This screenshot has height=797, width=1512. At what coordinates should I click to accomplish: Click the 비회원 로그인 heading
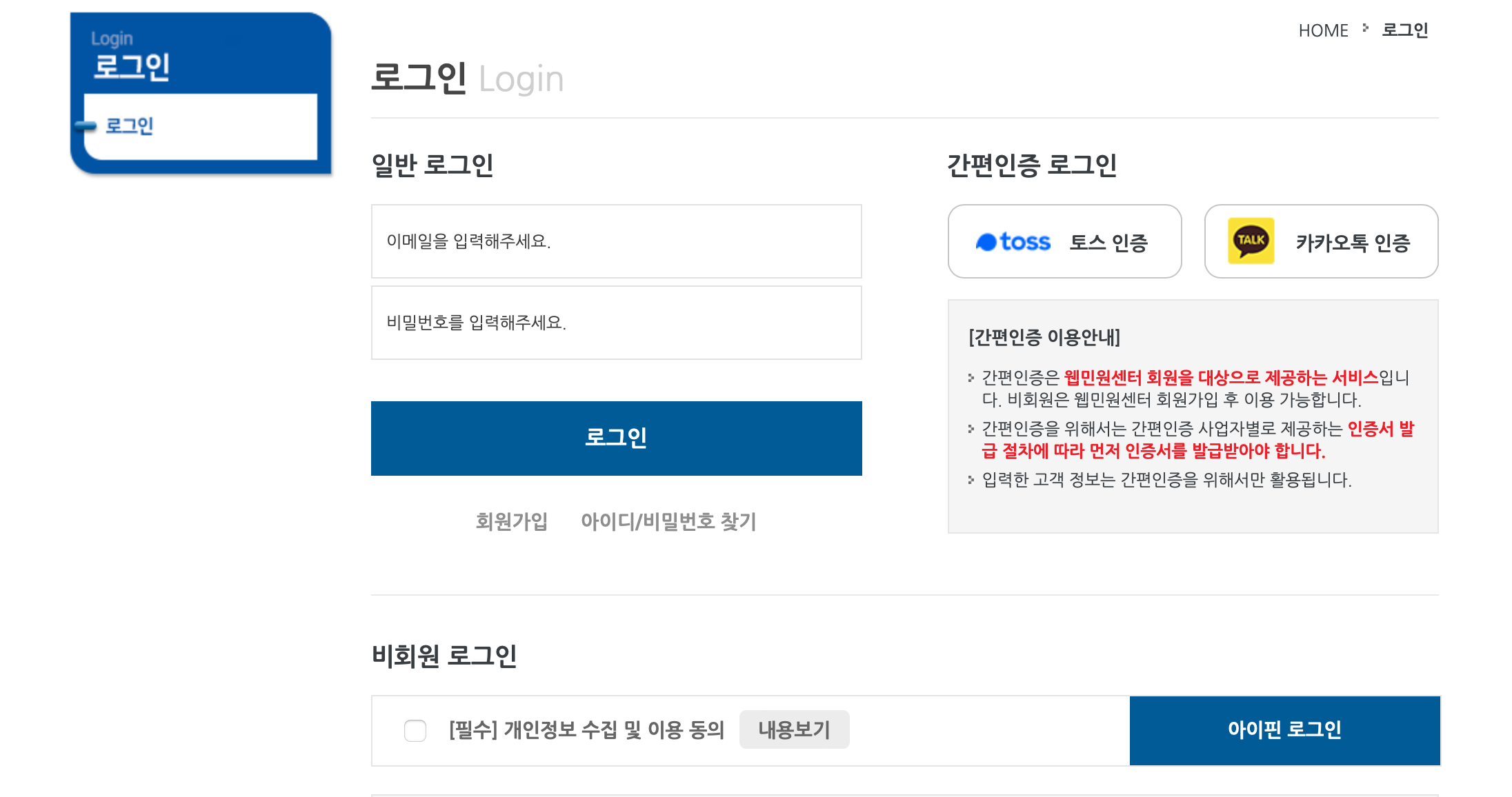(x=444, y=656)
